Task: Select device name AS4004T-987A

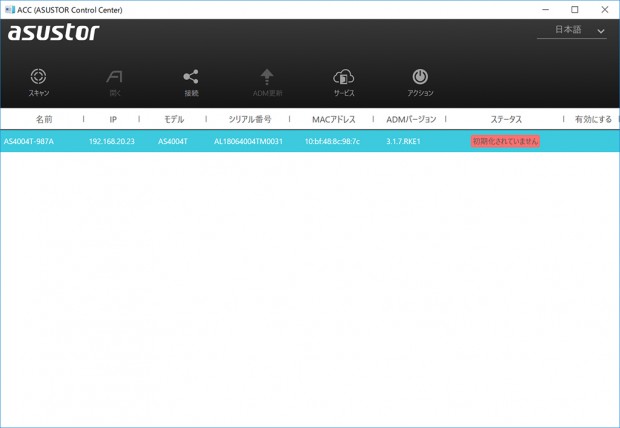Action: [29, 141]
